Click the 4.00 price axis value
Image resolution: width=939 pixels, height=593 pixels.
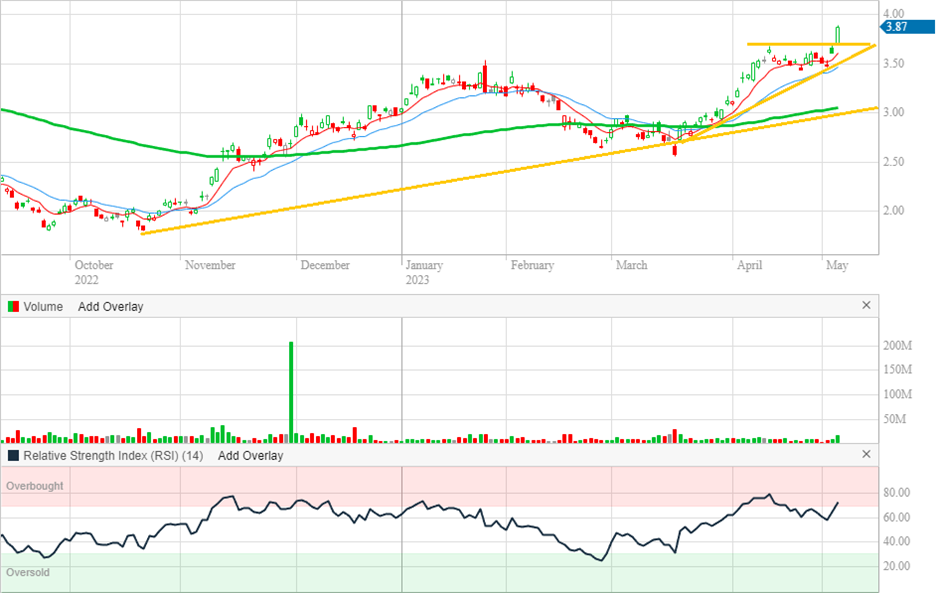point(893,13)
